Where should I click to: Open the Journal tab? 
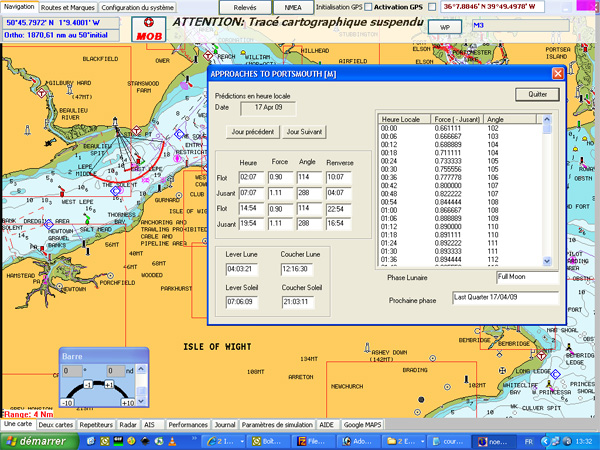(225, 425)
